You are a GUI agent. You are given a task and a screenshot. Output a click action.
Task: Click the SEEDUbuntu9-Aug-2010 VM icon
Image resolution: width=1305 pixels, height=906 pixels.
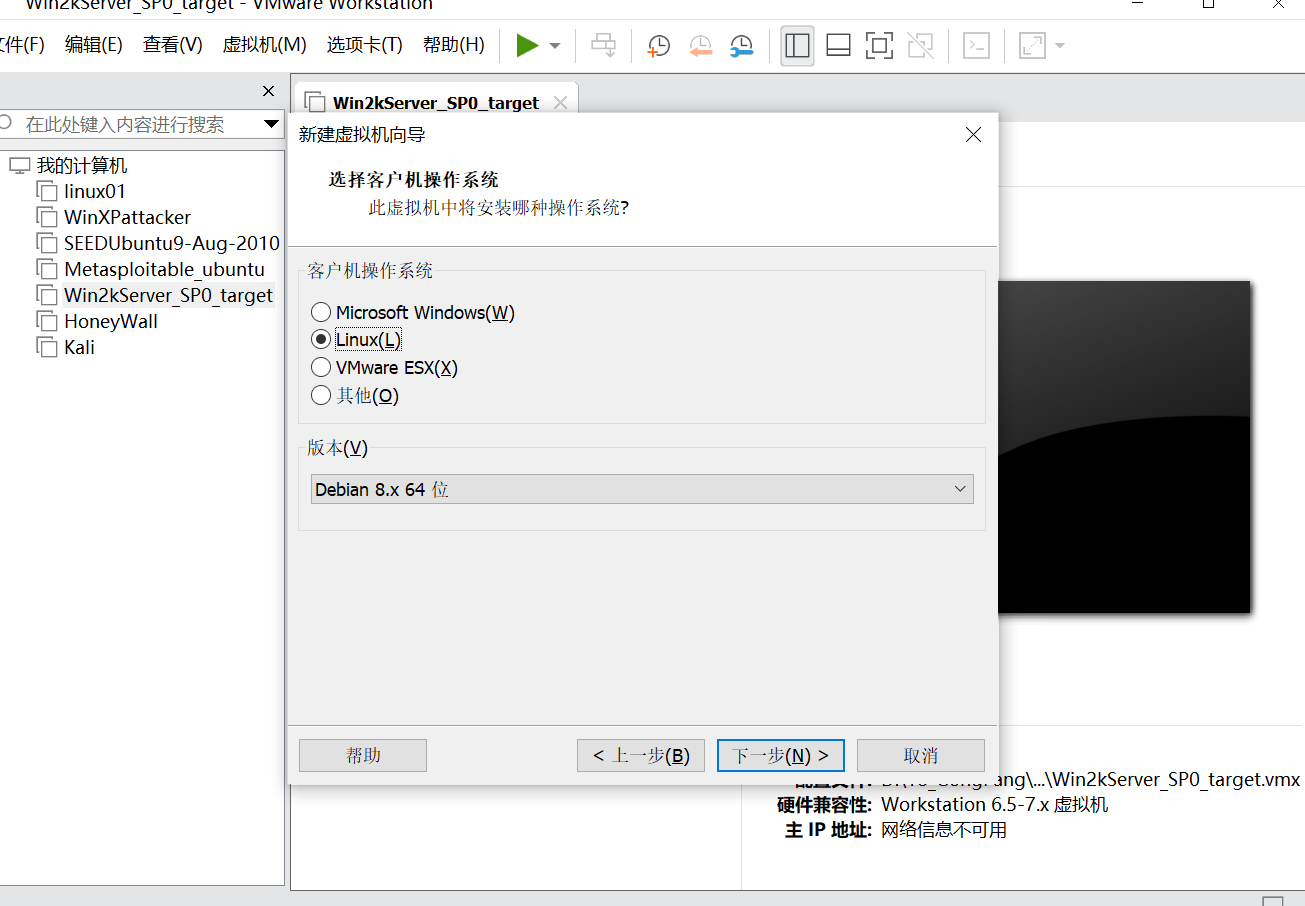tap(46, 243)
